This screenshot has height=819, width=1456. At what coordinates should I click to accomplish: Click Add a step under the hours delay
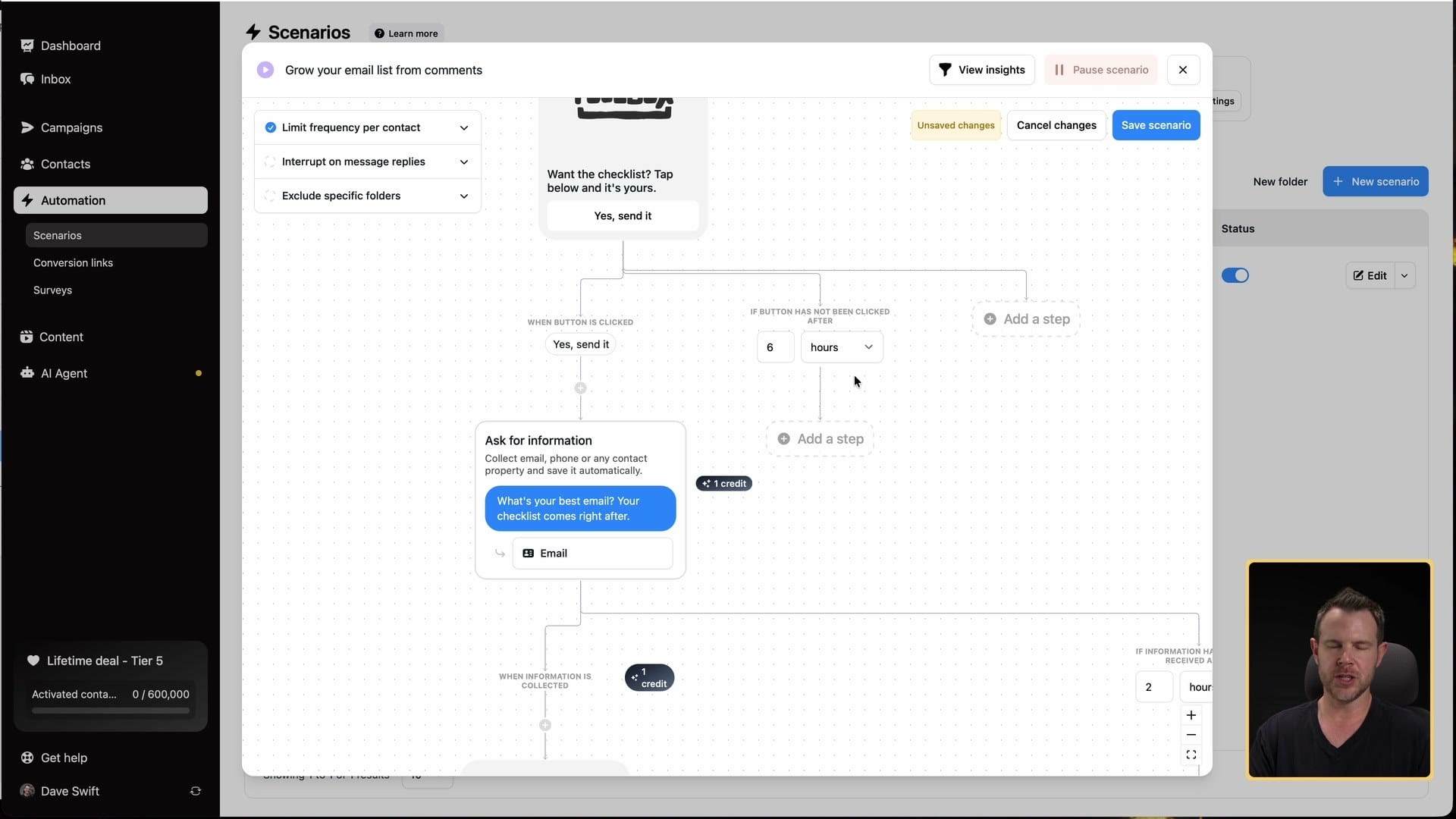tap(821, 439)
